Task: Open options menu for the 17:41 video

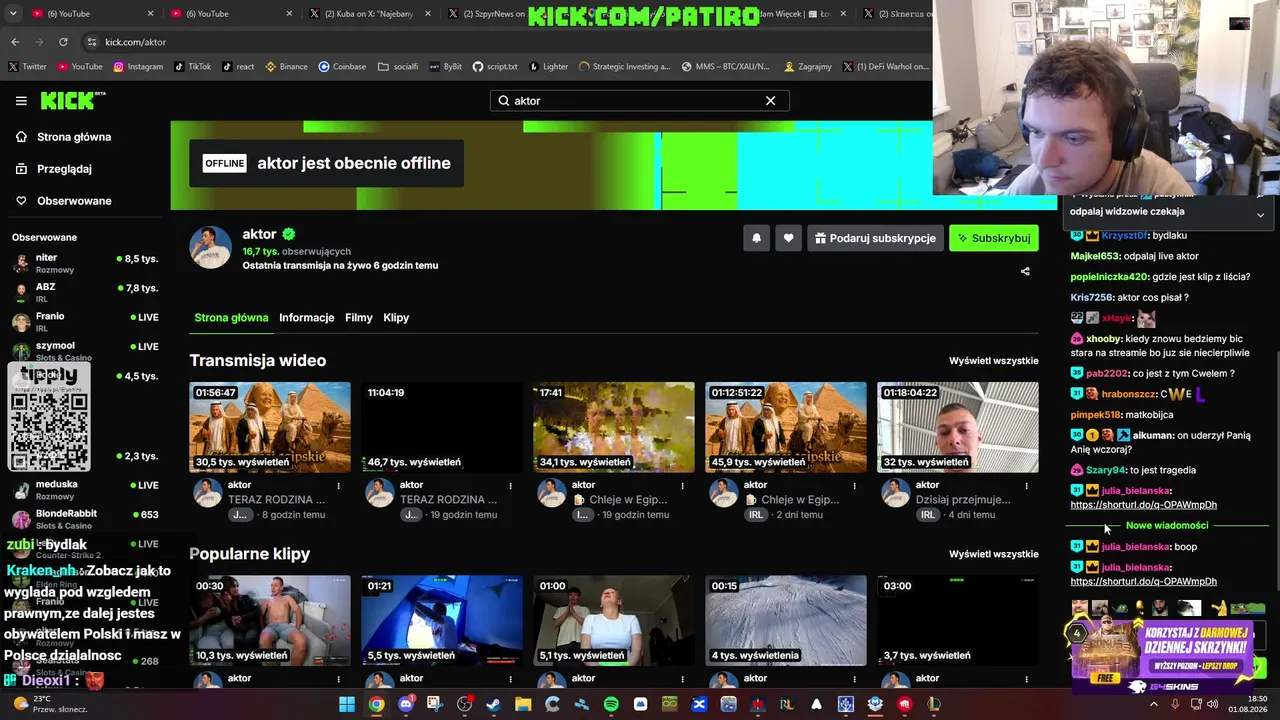Action: [x=683, y=486]
